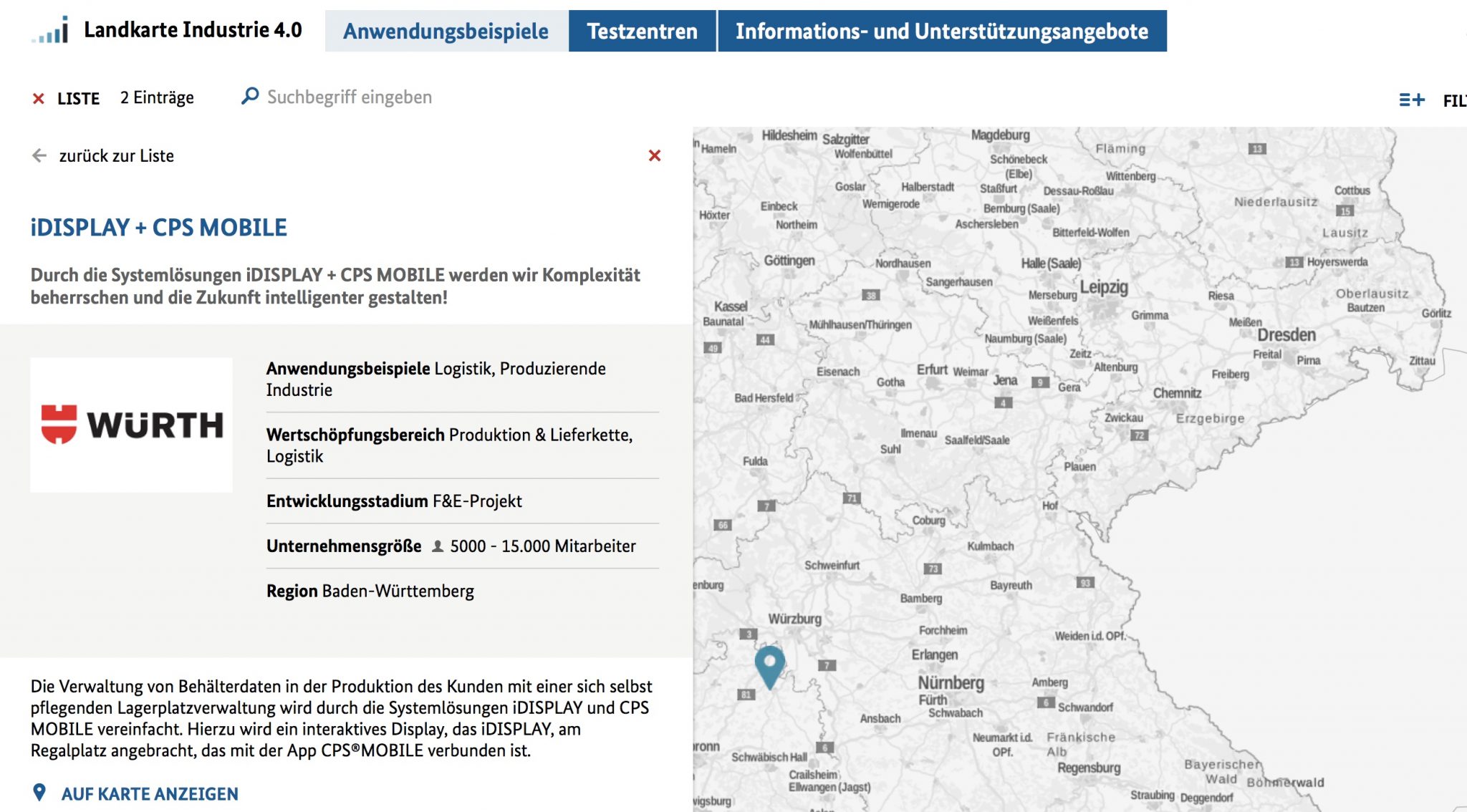Click the magnifier search icon
The width and height of the screenshot is (1467, 812).
pos(250,96)
